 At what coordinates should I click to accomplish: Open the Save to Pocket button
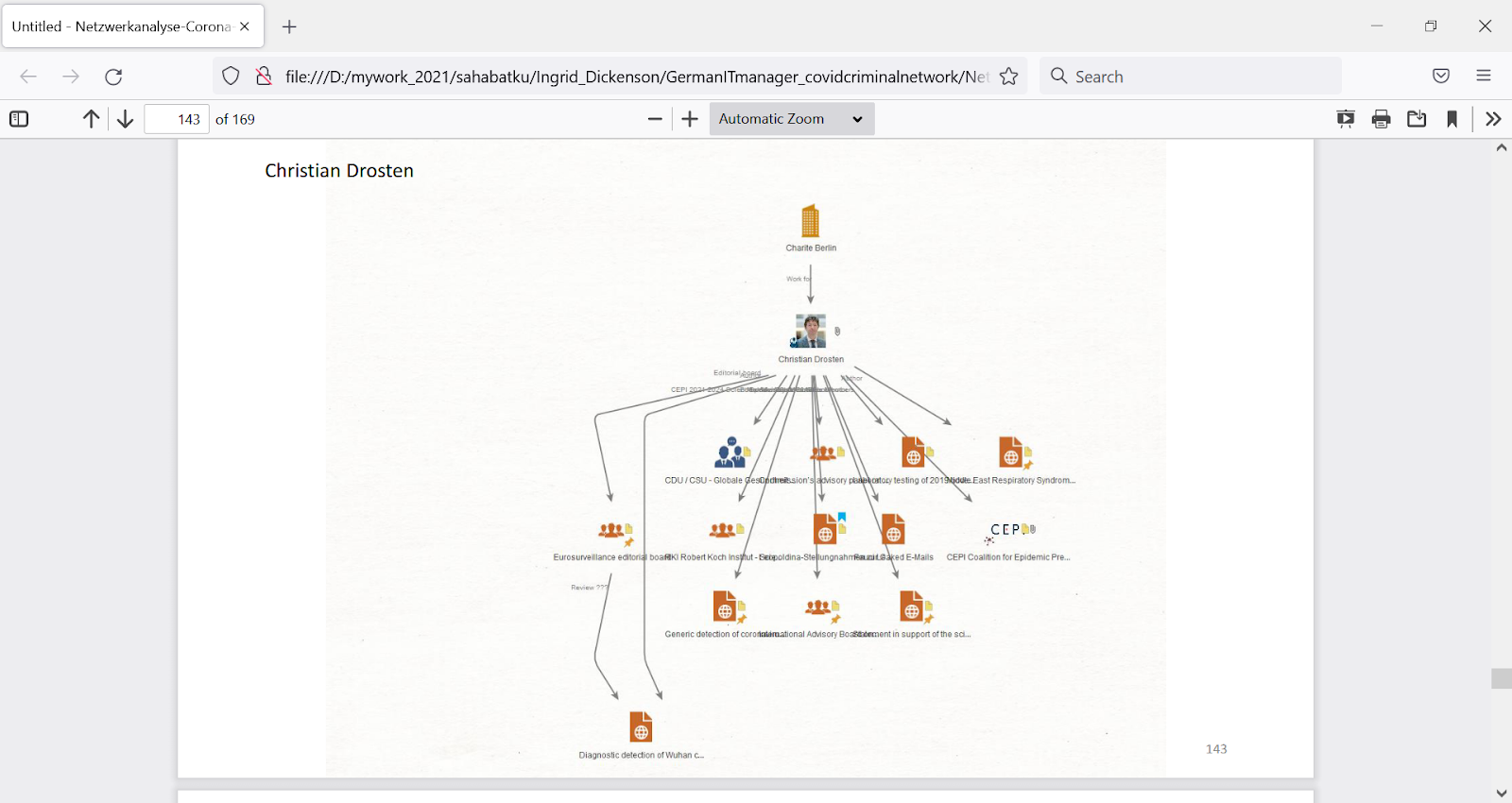1441,77
